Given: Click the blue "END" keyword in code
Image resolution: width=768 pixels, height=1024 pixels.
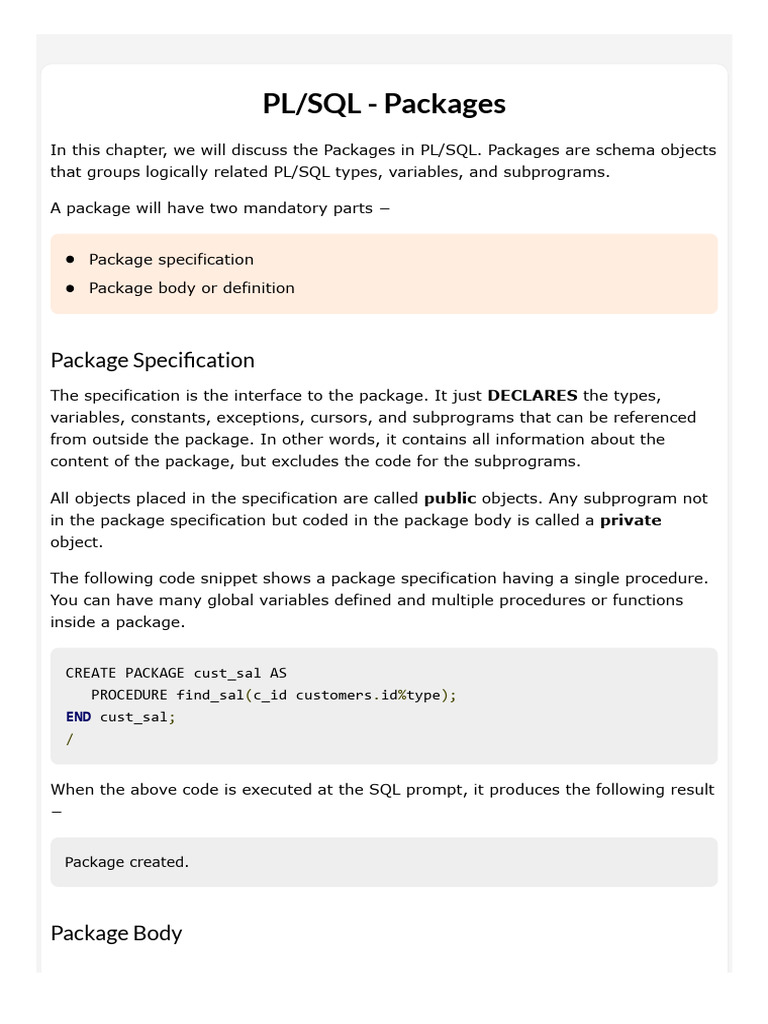Looking at the screenshot, I should click(x=78, y=717).
